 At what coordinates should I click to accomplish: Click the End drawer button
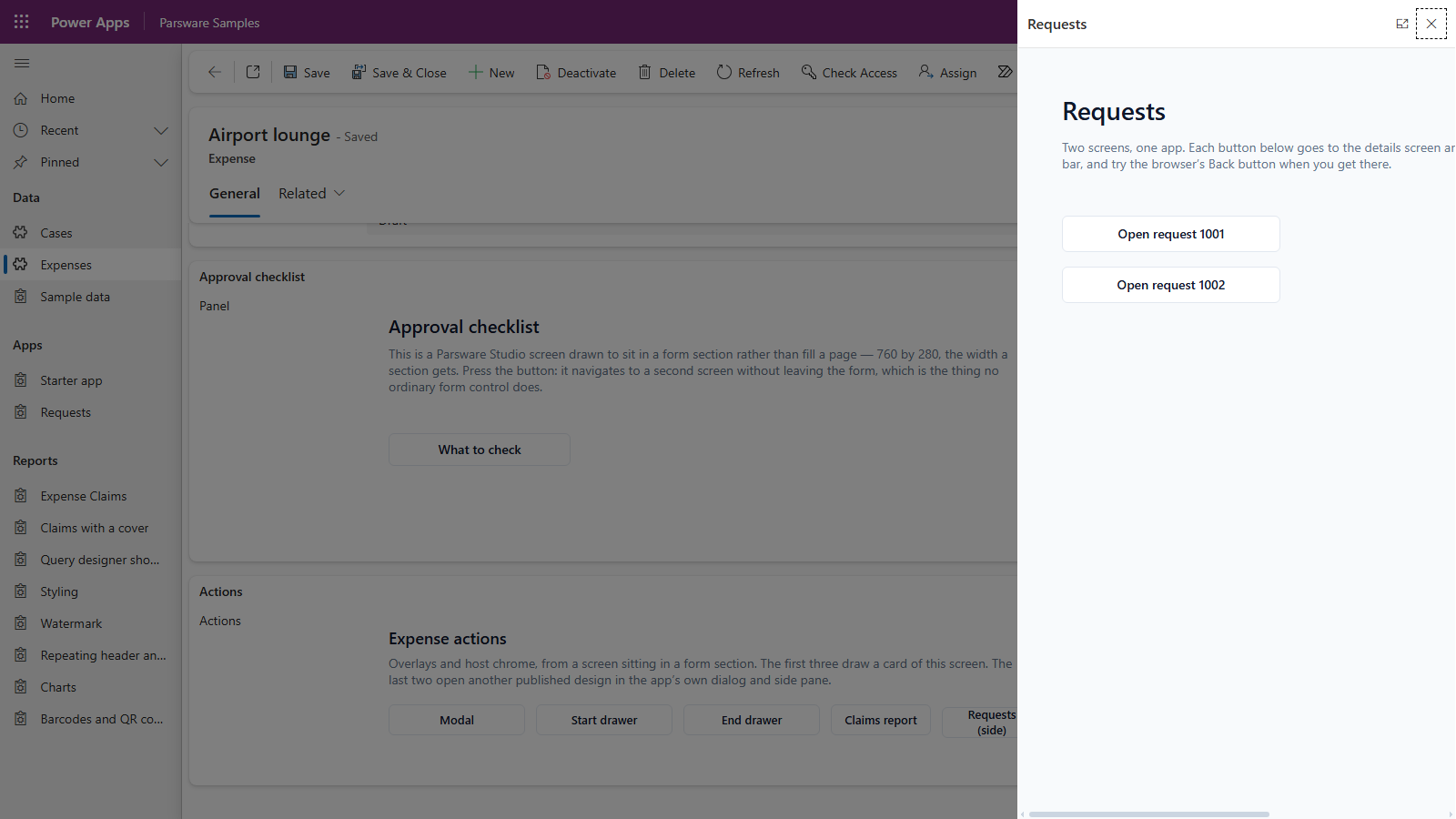(752, 720)
